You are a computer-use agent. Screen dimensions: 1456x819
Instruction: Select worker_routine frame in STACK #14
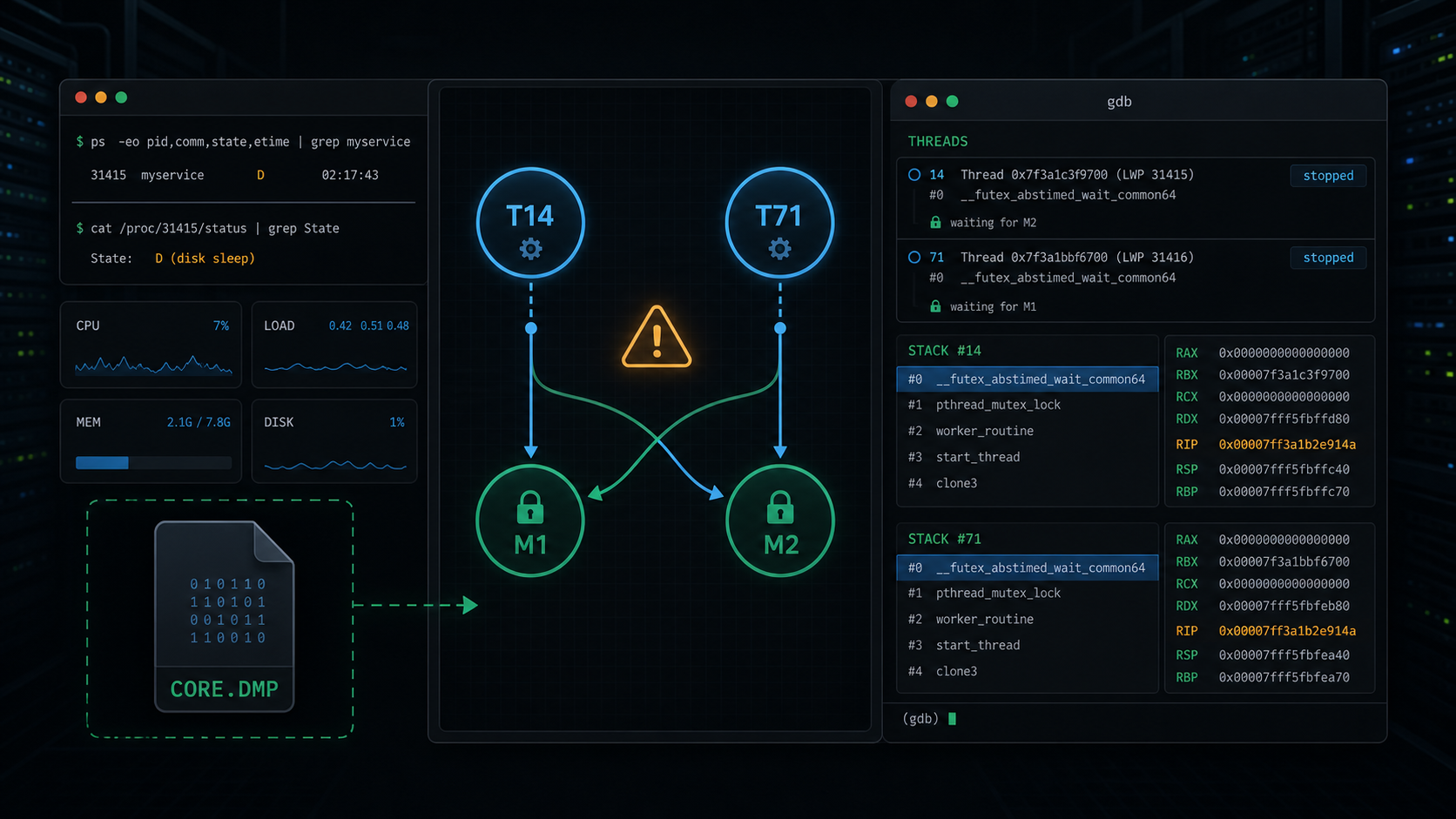point(1028,431)
